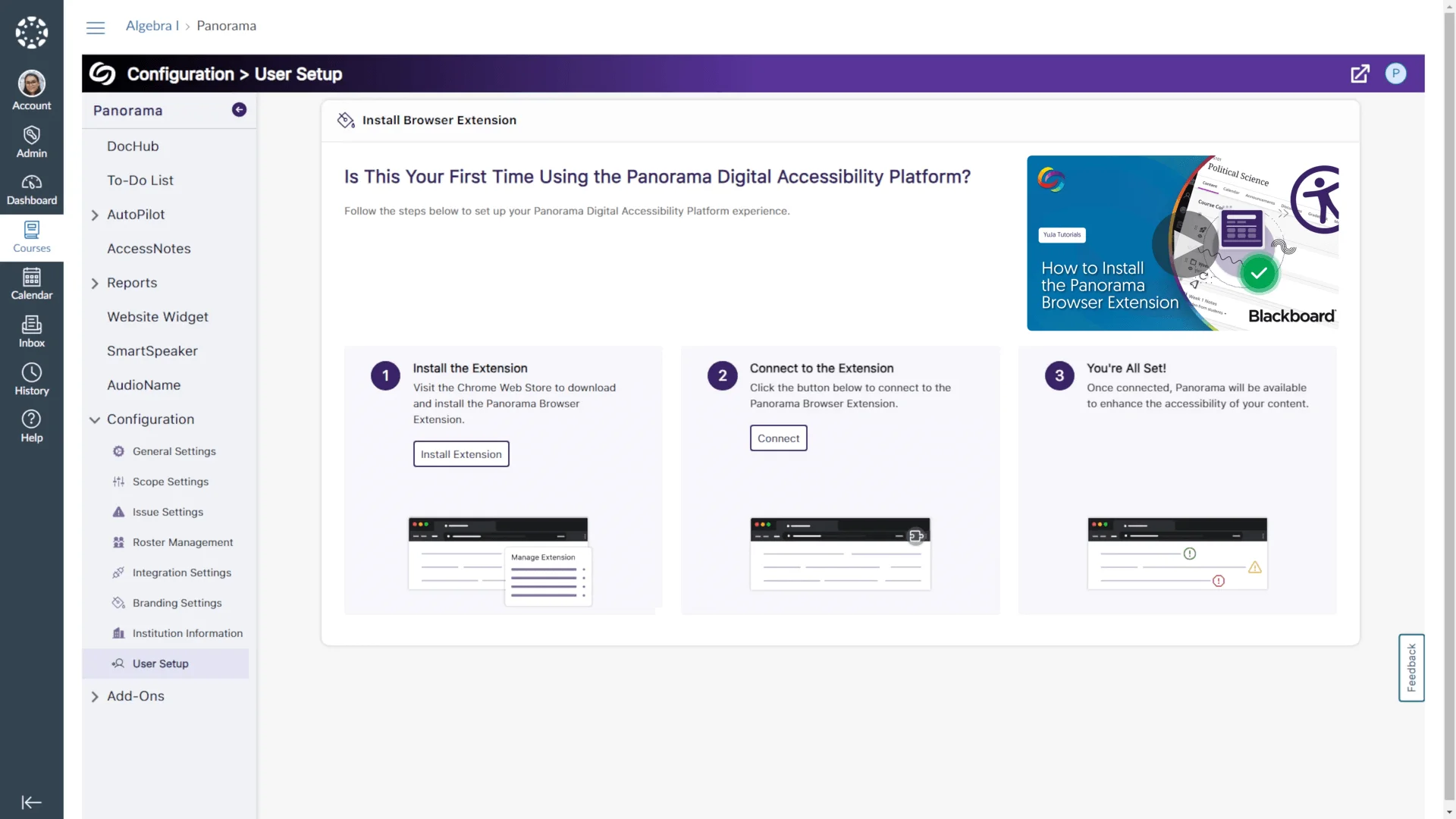Click the Install Browser Extension header icon
Viewport: 1456px width, 819px height.
(346, 120)
